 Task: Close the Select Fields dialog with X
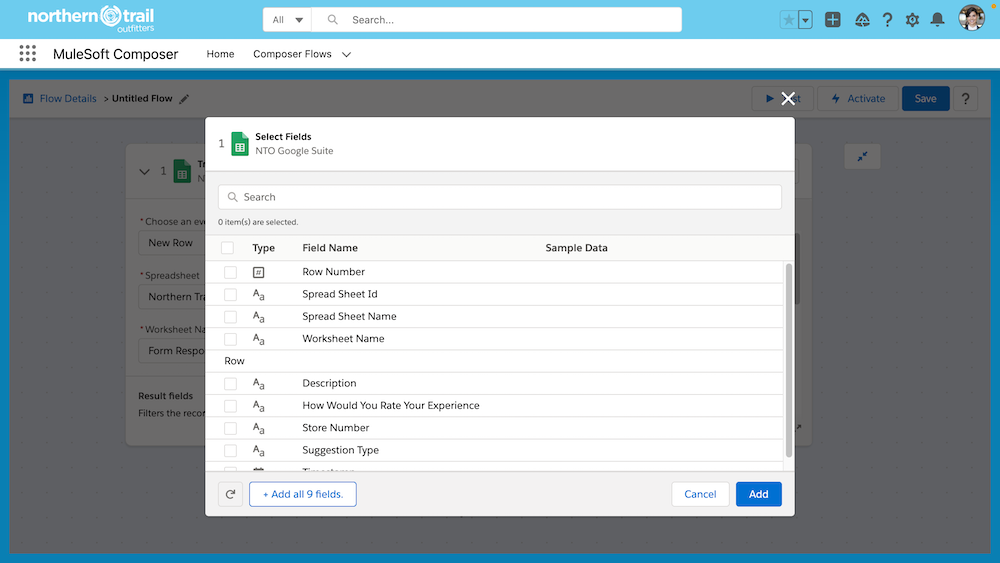coord(788,98)
